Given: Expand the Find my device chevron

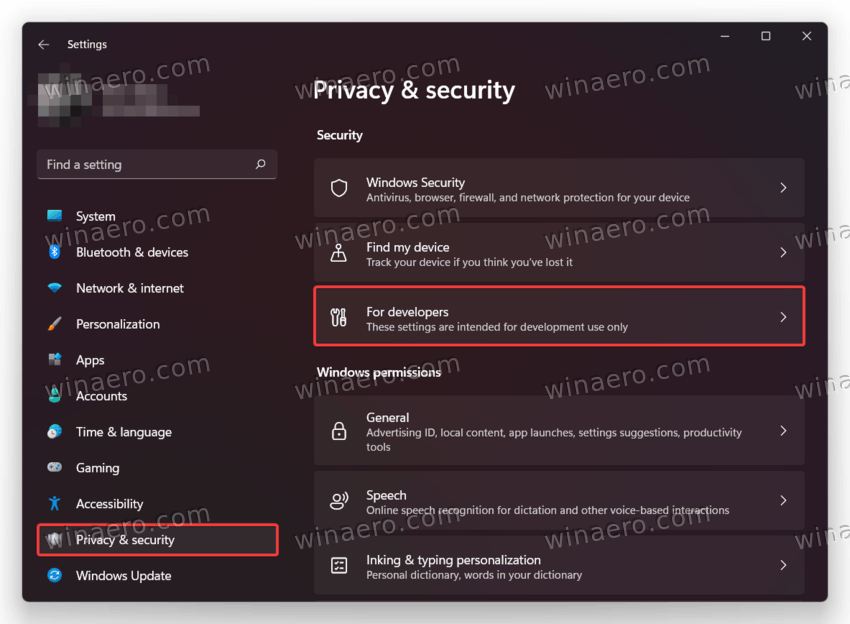Looking at the screenshot, I should (x=783, y=253).
